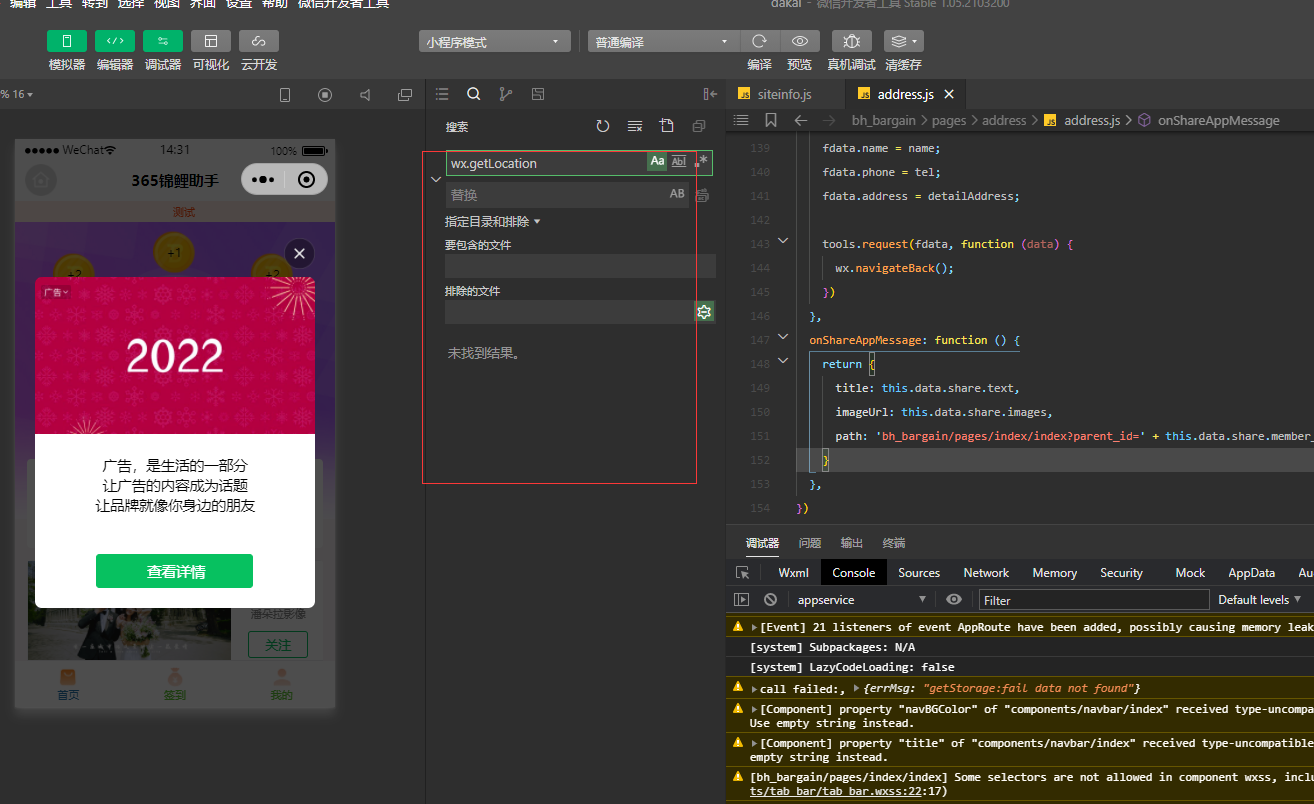The width and height of the screenshot is (1314, 804).
Task: Click the green 查看详情 button
Action: coord(174,571)
